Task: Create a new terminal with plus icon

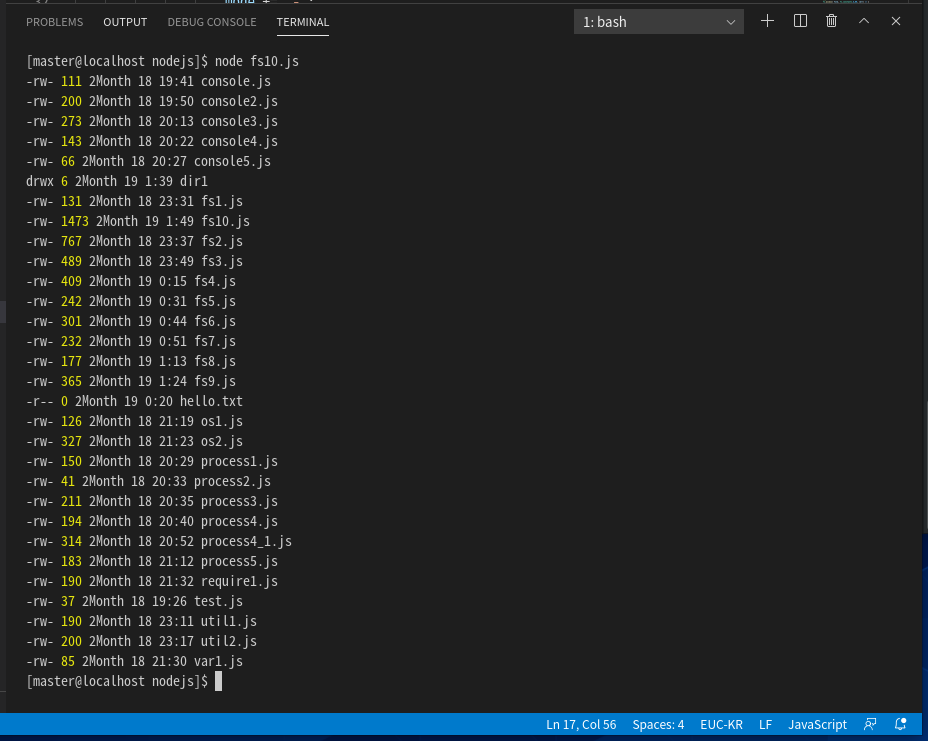Action: [767, 21]
